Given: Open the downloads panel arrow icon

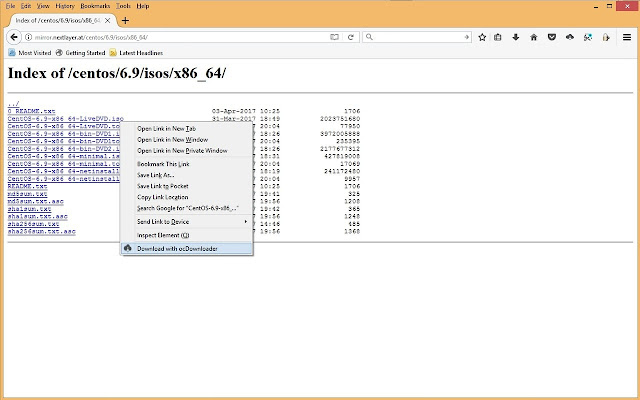Looking at the screenshot, I should [516, 37].
